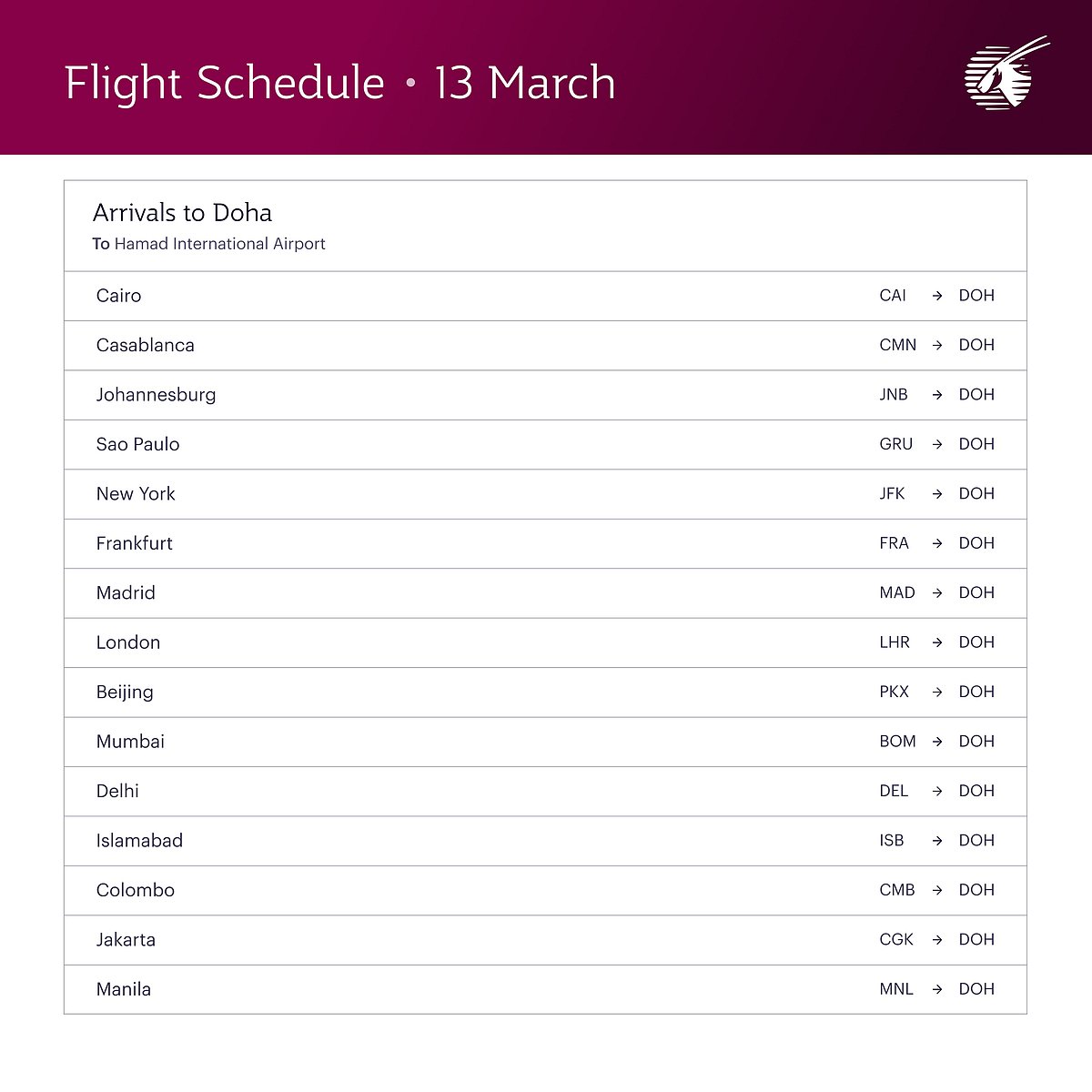Click the arrow between JFK and DOH
1092x1092 pixels.
click(937, 494)
